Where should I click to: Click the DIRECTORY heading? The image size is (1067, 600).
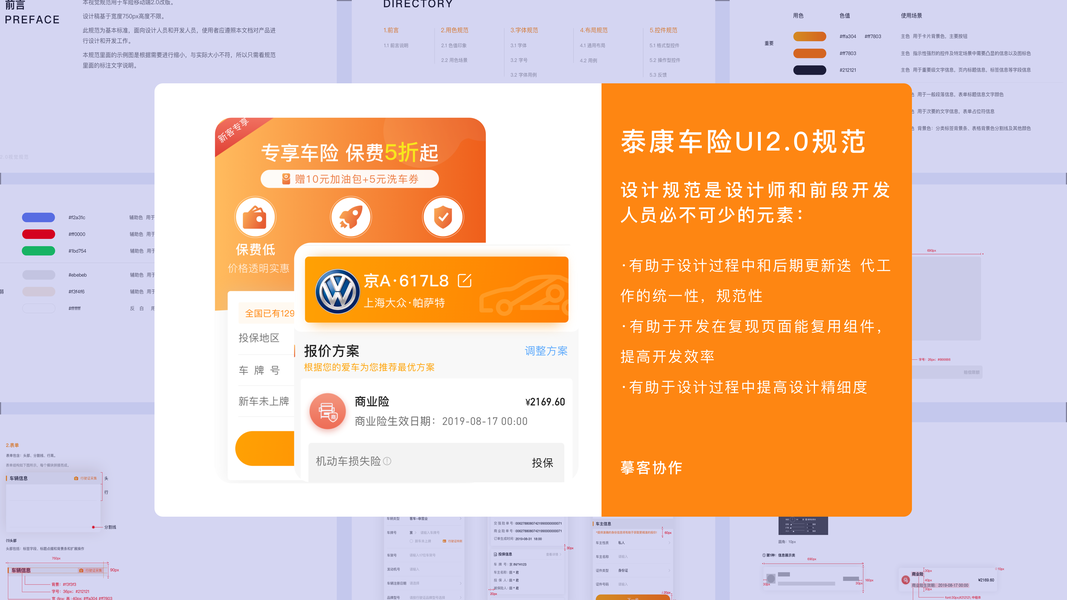coord(418,4)
